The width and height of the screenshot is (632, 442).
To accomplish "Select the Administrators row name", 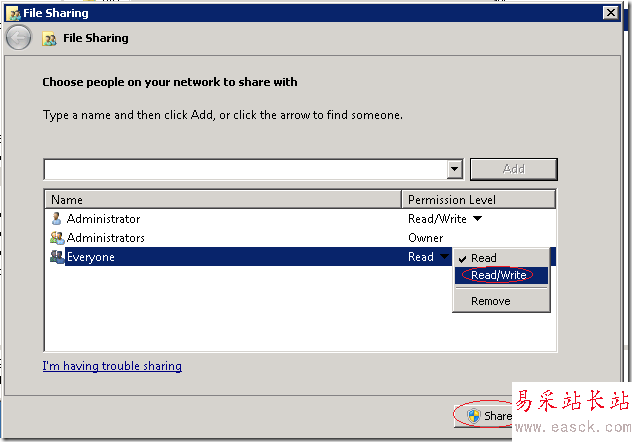I will click(x=106, y=238).
